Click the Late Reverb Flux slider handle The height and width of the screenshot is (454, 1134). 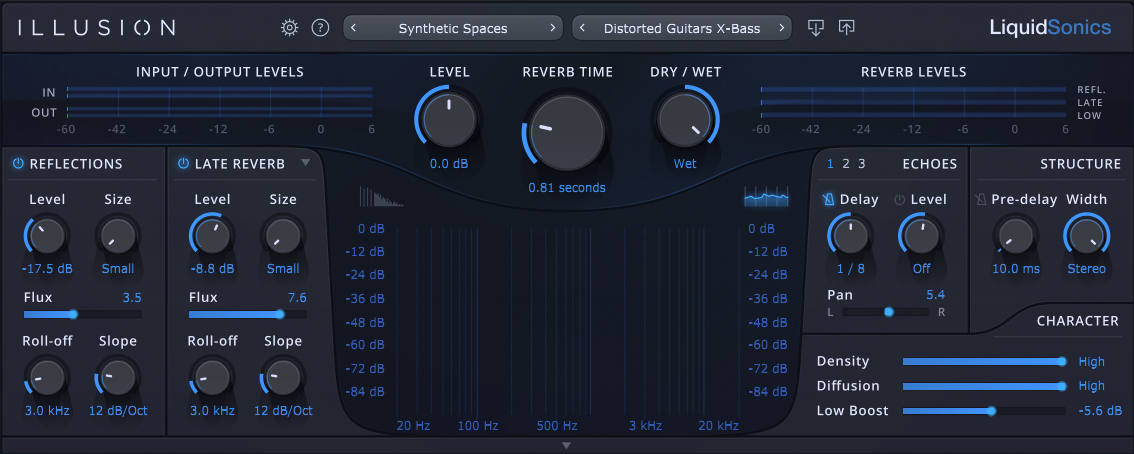pos(279,314)
